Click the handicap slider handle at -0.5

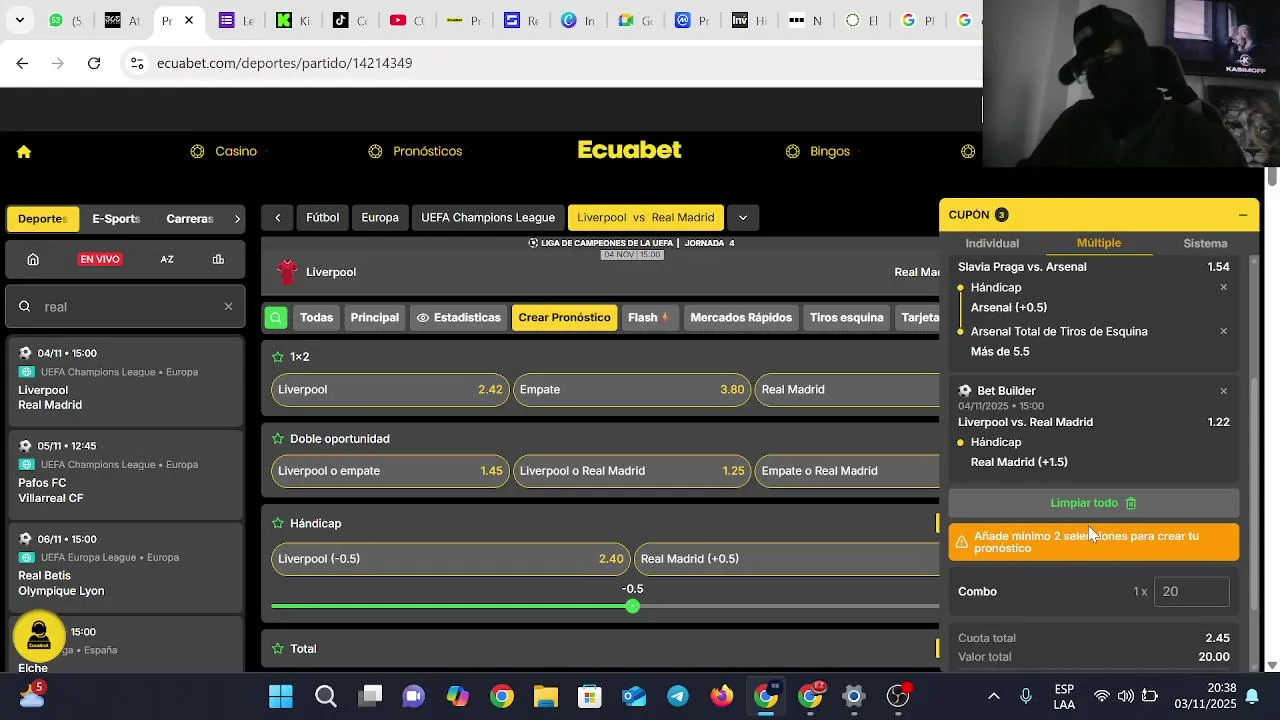pos(632,606)
